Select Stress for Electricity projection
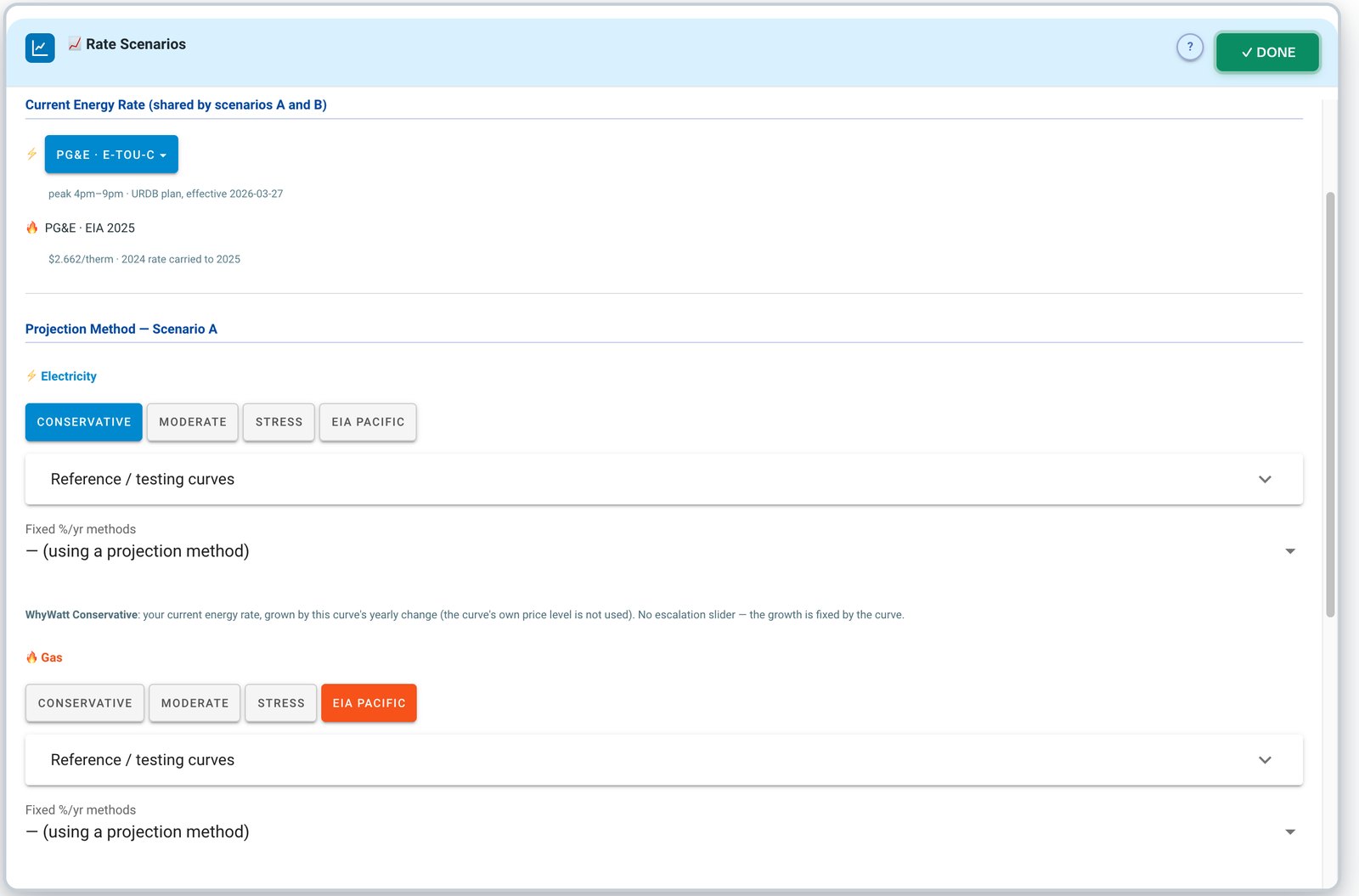The image size is (1359, 896). (279, 422)
